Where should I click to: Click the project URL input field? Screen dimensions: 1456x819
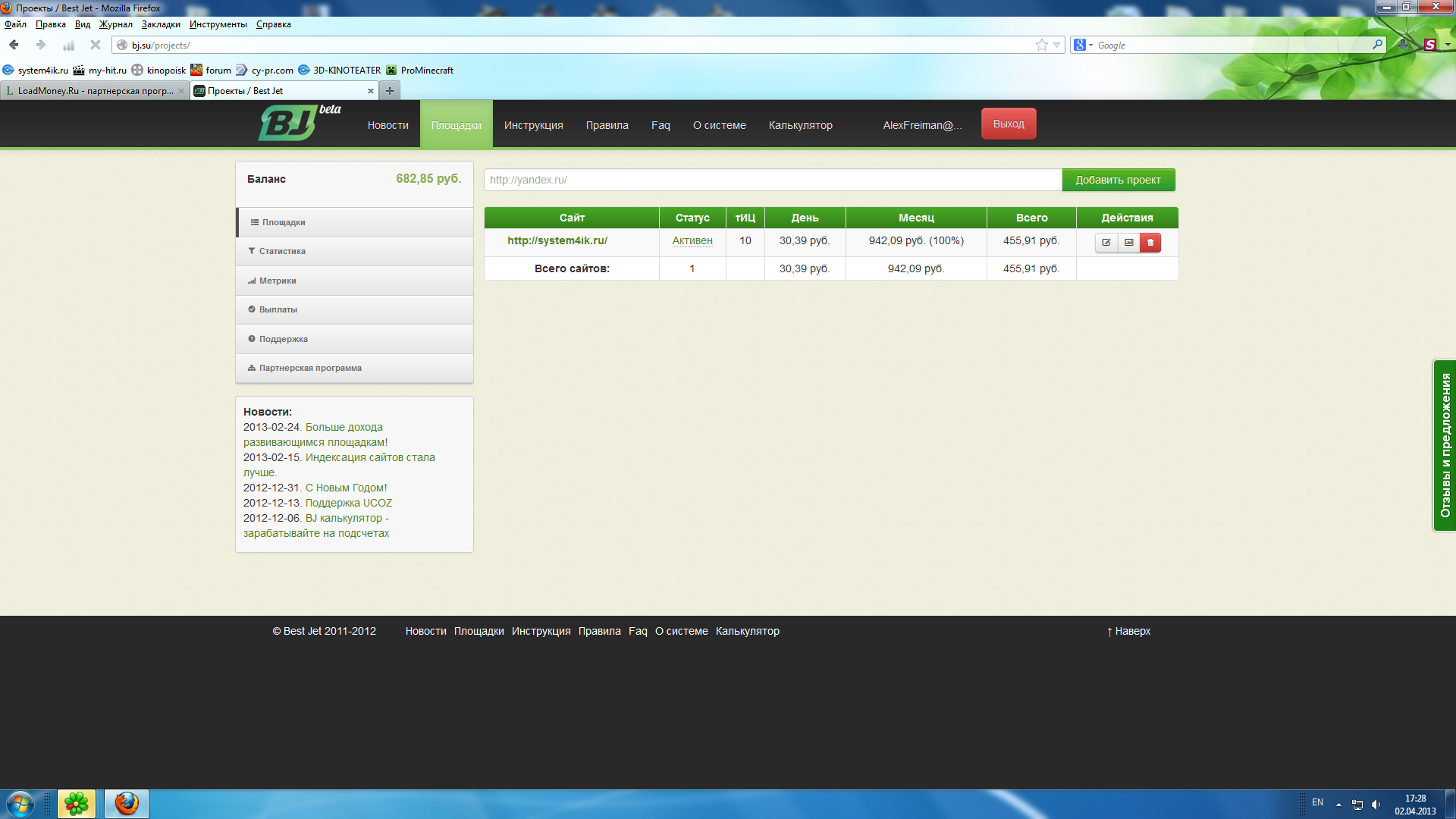[x=772, y=180]
